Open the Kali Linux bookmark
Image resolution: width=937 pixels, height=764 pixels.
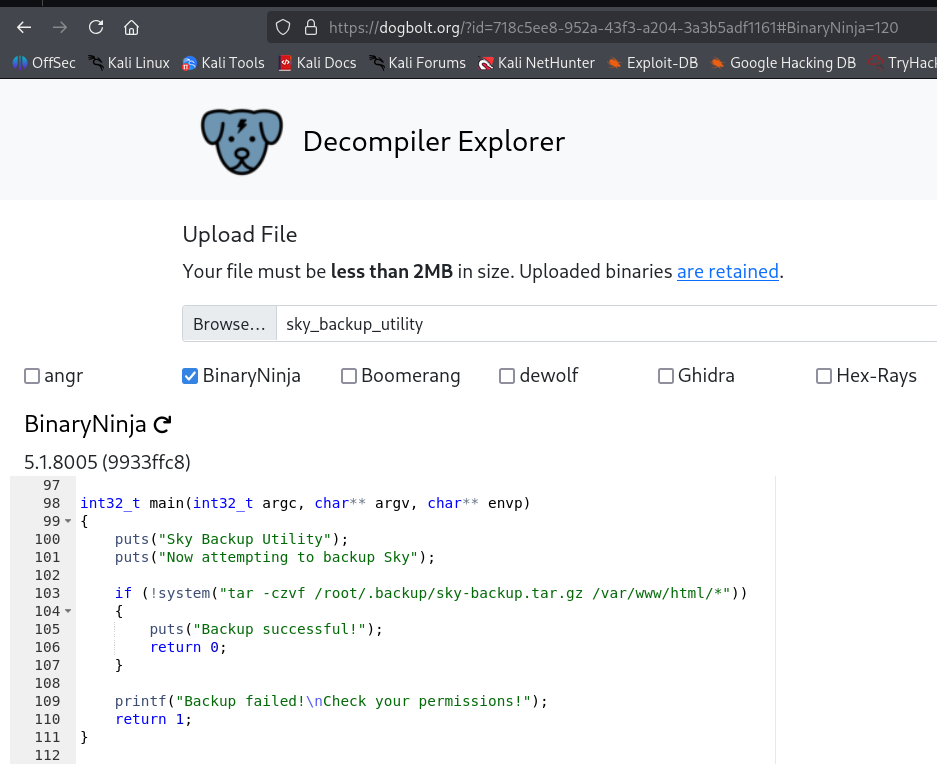point(128,63)
